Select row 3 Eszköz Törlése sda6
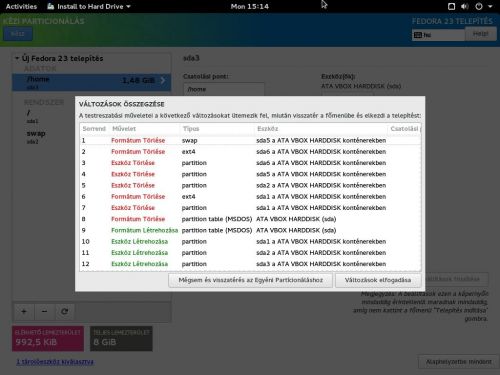The height and width of the screenshot is (375, 500). pos(250,163)
